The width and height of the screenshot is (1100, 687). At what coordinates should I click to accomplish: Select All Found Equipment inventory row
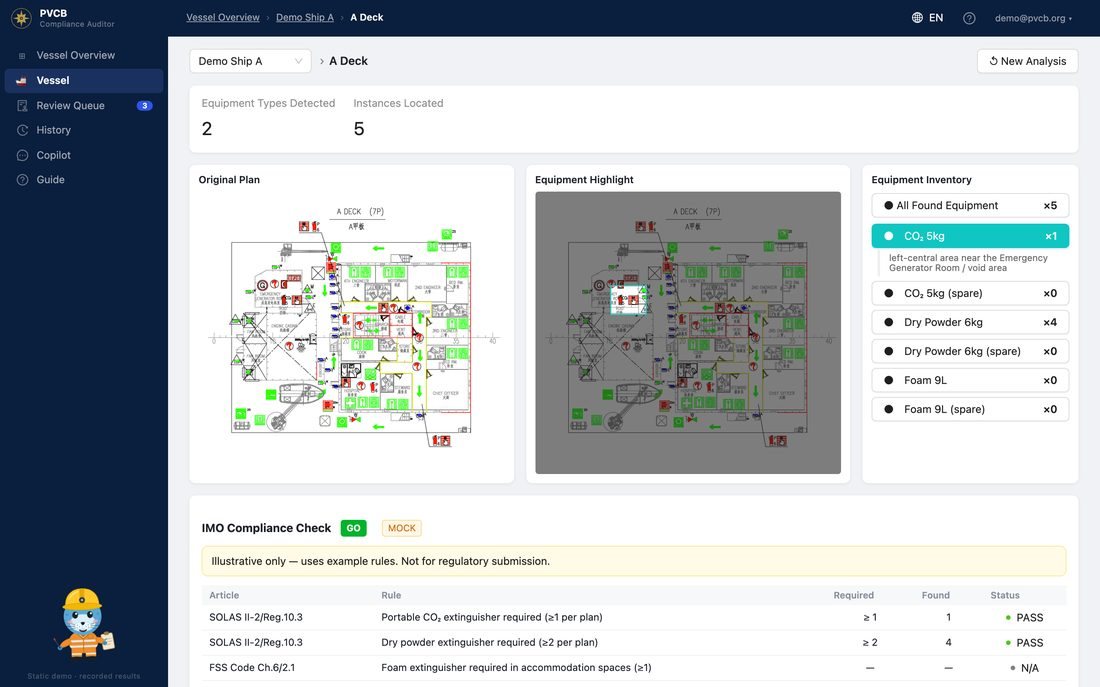(x=970, y=206)
